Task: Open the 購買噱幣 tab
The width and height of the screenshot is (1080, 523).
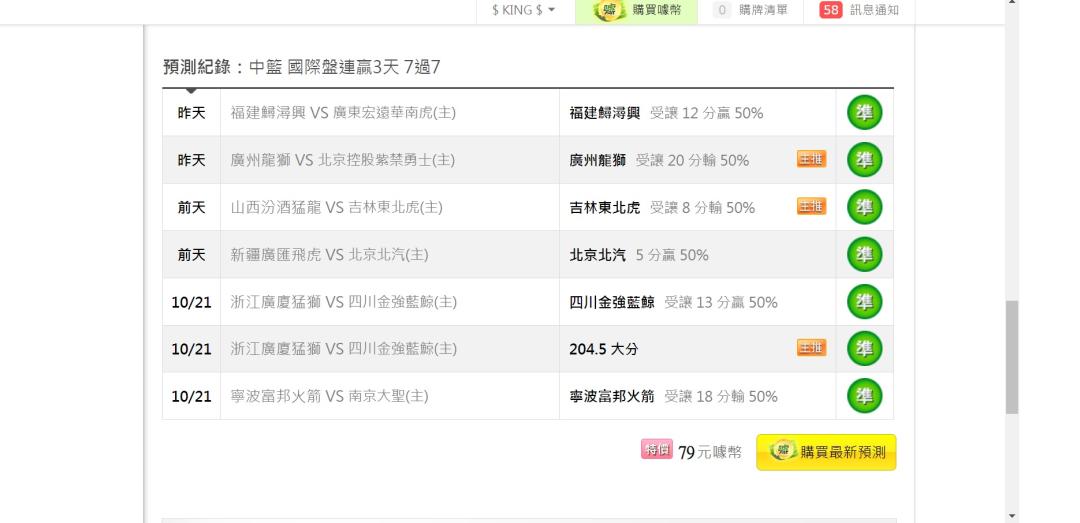Action: point(636,10)
